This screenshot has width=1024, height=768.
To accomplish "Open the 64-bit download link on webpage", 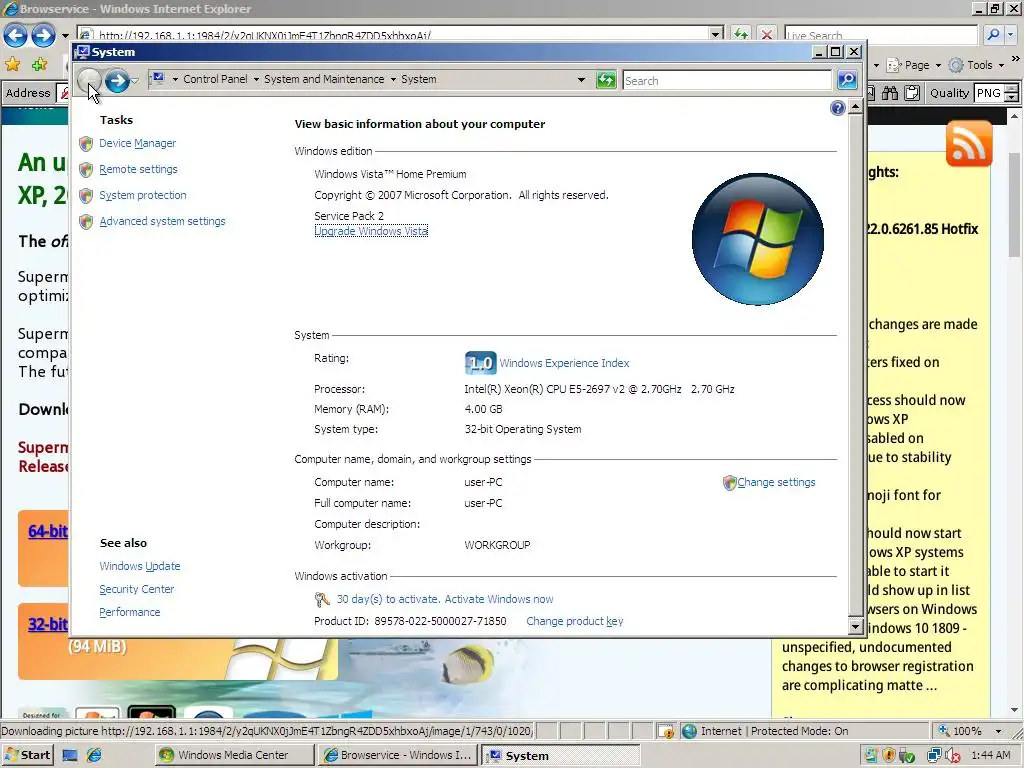I will pos(47,531).
